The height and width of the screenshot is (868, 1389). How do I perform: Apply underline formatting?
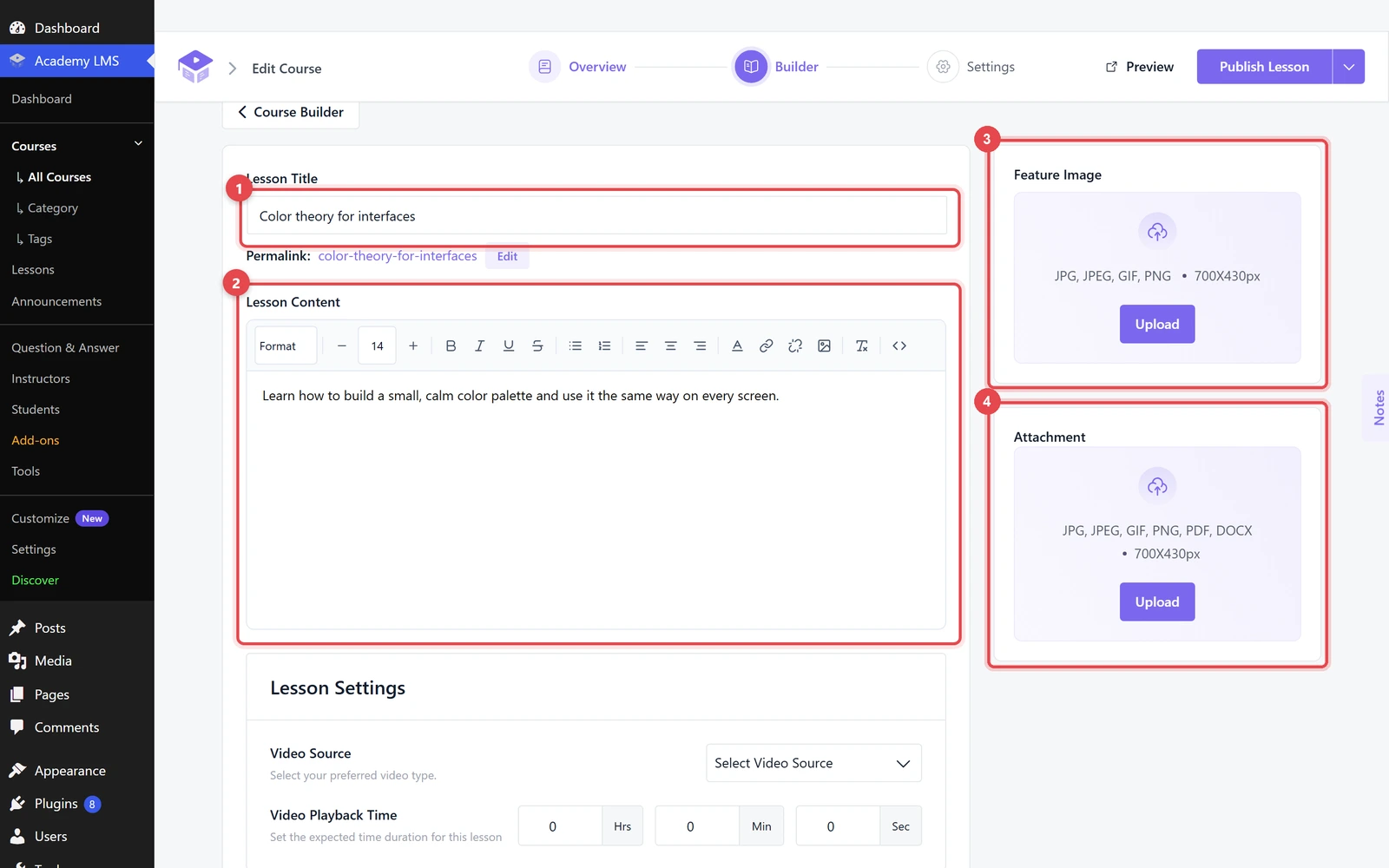509,345
